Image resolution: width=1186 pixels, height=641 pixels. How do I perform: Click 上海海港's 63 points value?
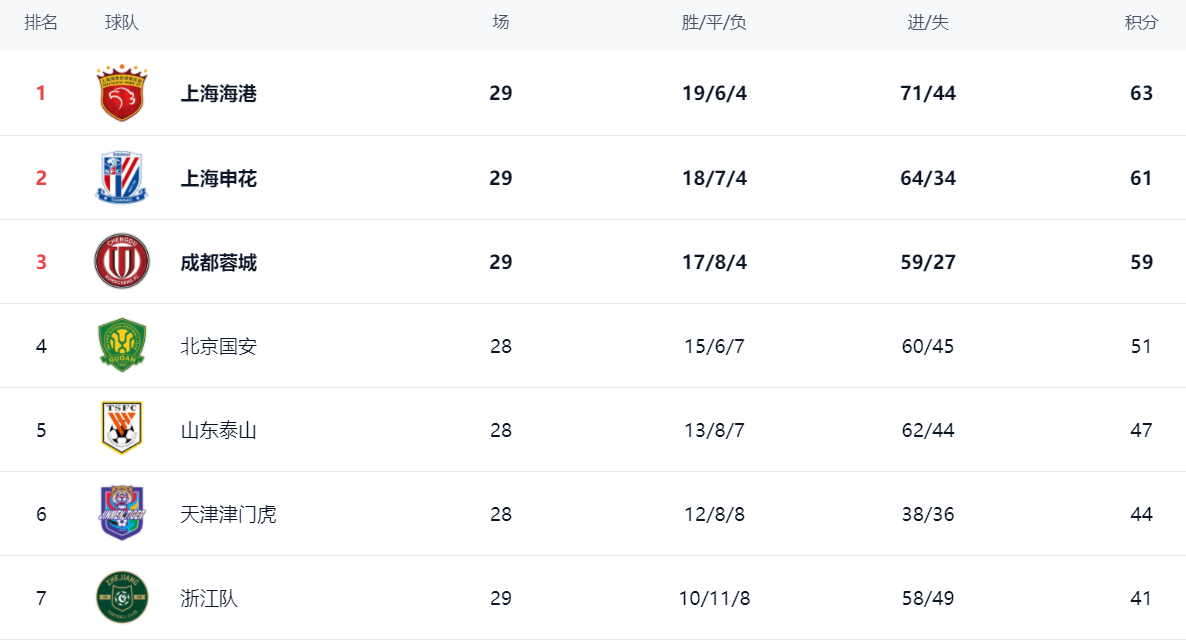1141,94
